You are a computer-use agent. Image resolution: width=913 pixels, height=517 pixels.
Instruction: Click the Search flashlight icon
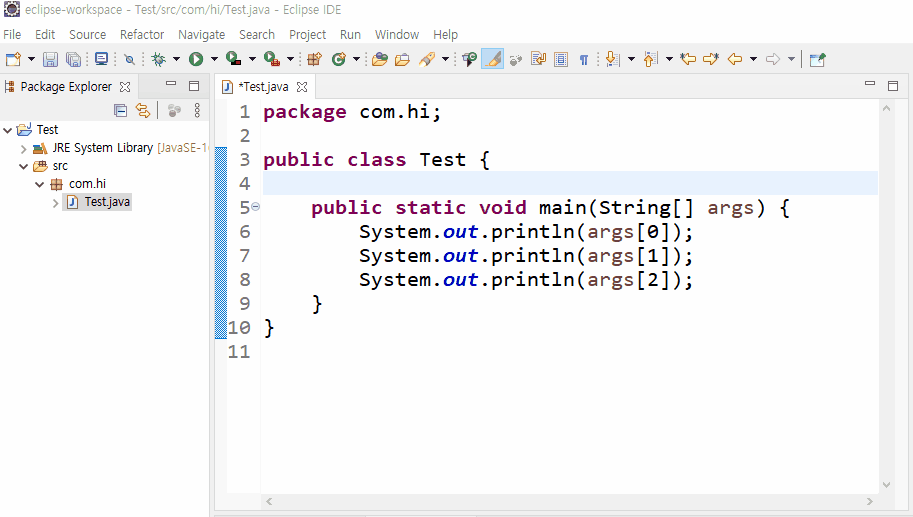[427, 59]
